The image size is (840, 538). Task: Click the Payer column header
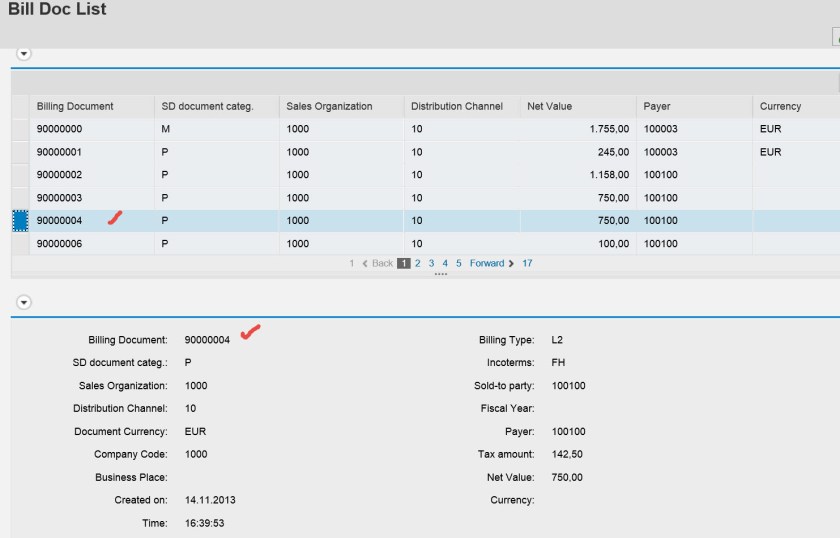657,106
